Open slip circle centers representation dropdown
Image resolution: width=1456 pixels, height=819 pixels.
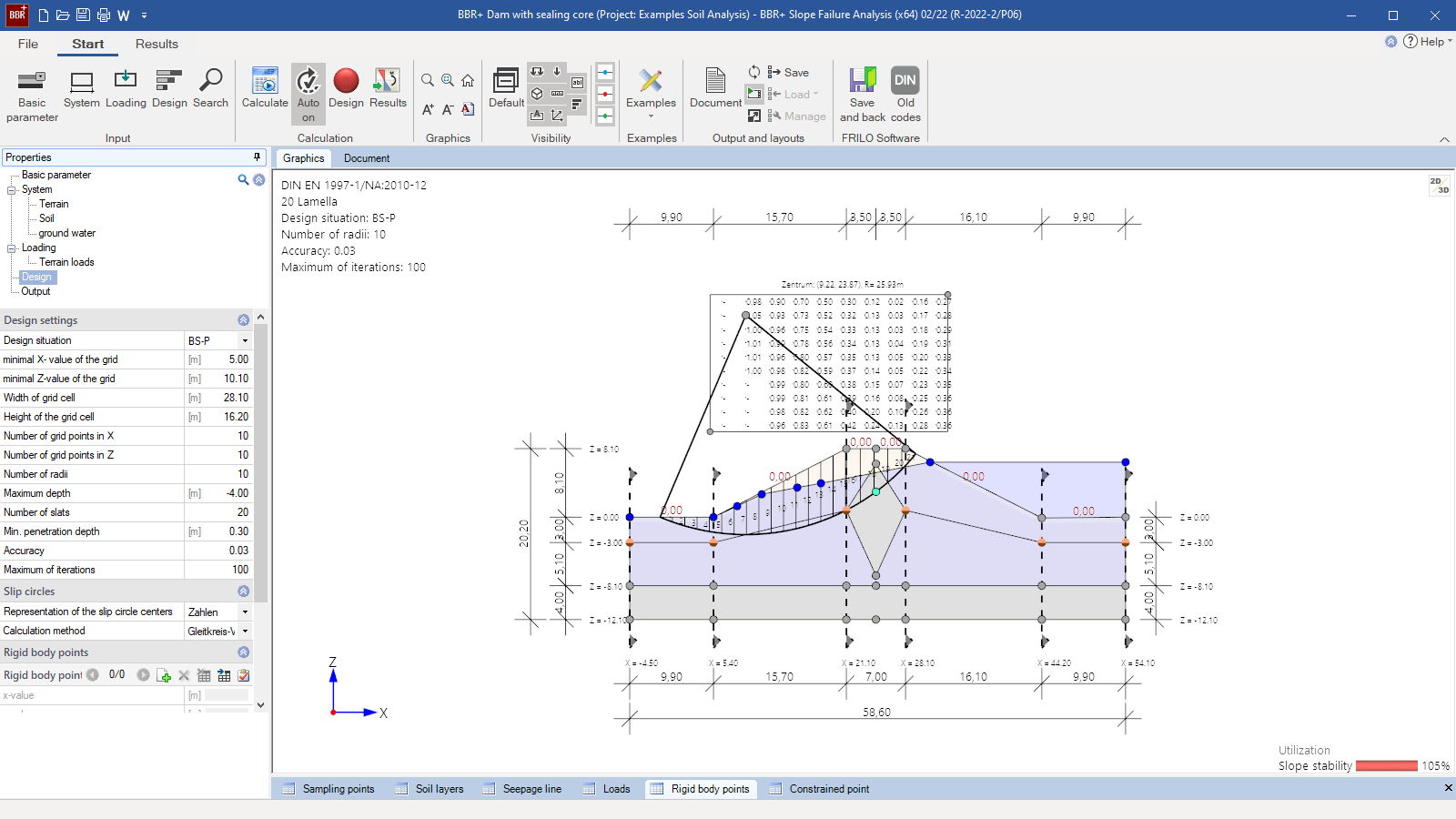click(245, 612)
